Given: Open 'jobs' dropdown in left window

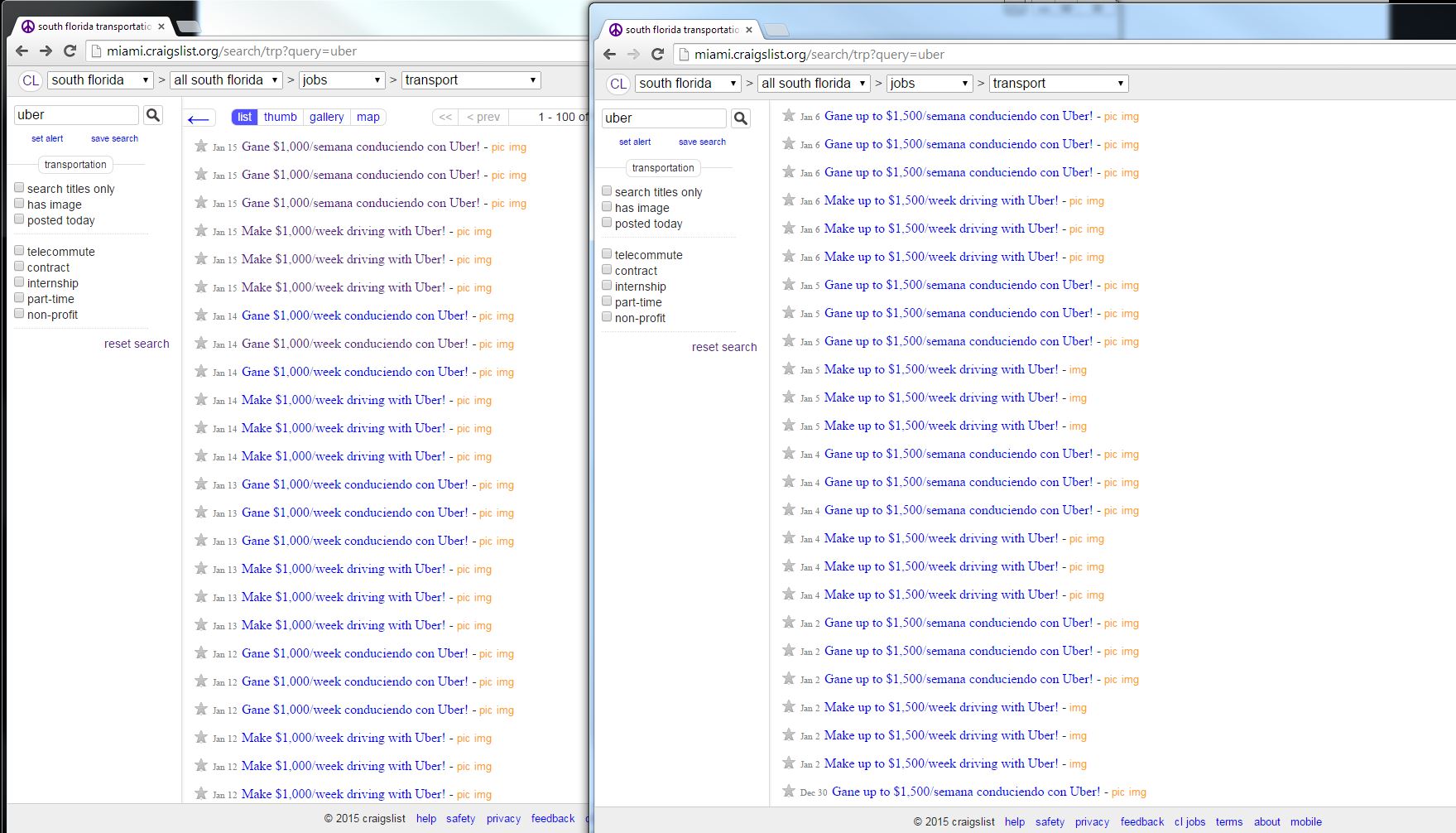Looking at the screenshot, I should [x=342, y=80].
